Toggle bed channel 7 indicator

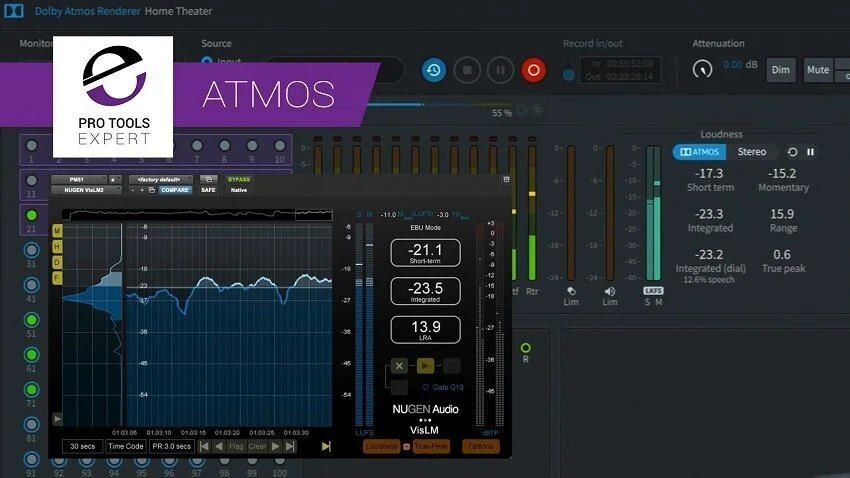tap(197, 145)
